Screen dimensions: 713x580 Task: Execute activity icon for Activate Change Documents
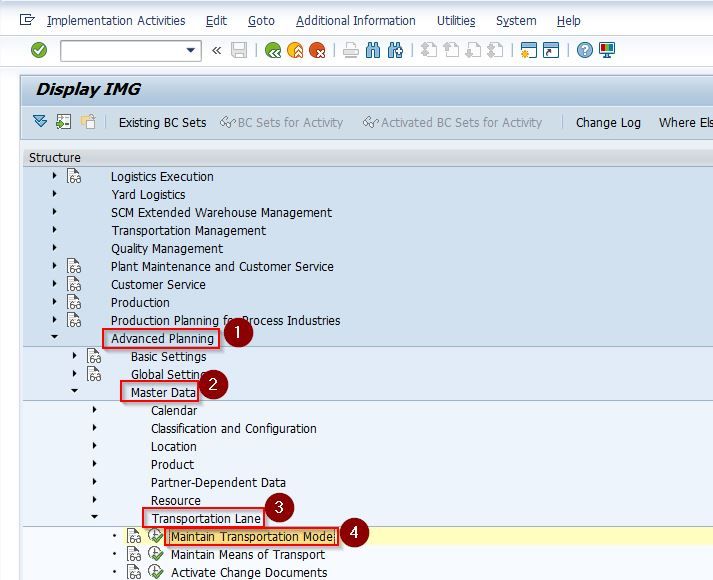(x=156, y=571)
